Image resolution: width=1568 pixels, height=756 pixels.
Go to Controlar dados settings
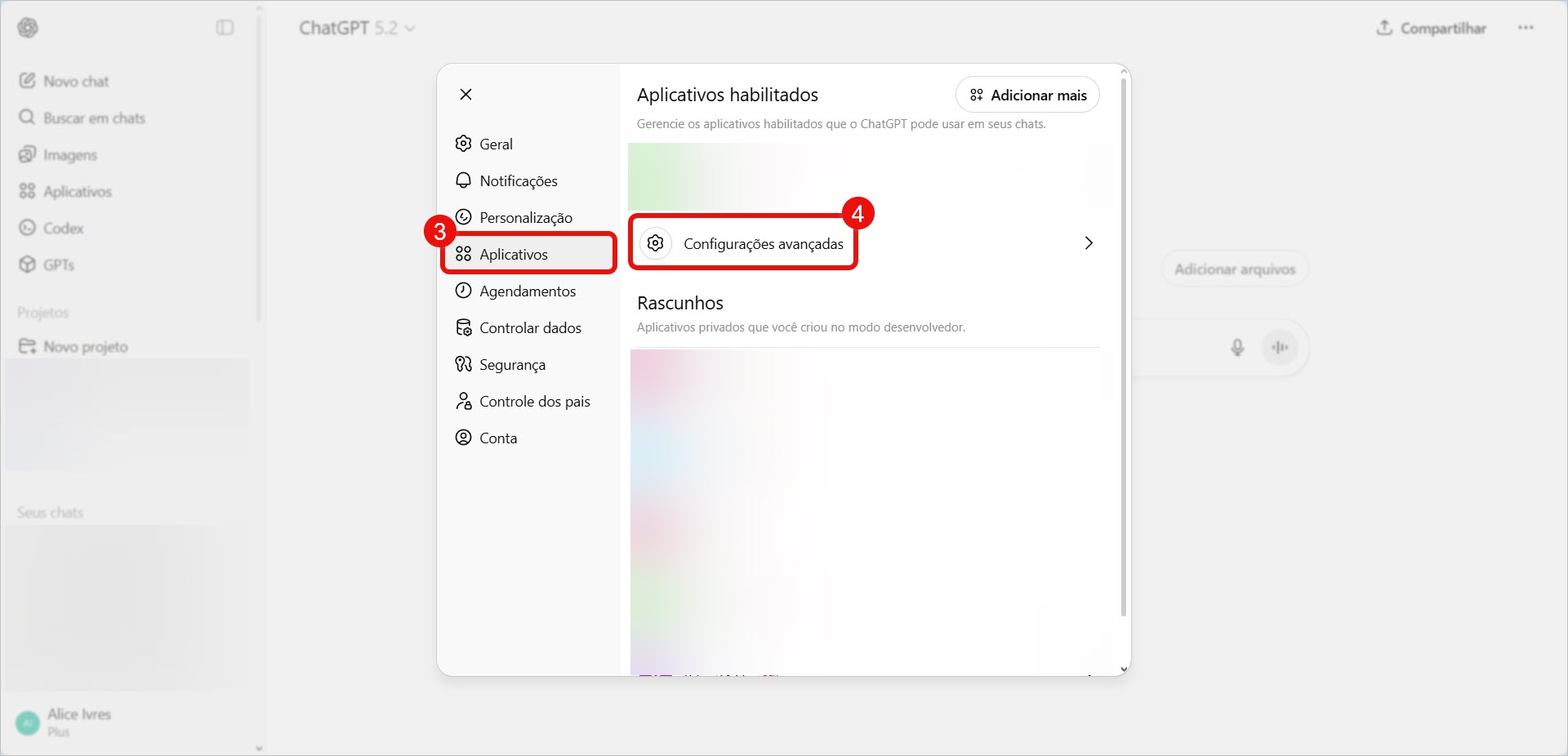530,328
